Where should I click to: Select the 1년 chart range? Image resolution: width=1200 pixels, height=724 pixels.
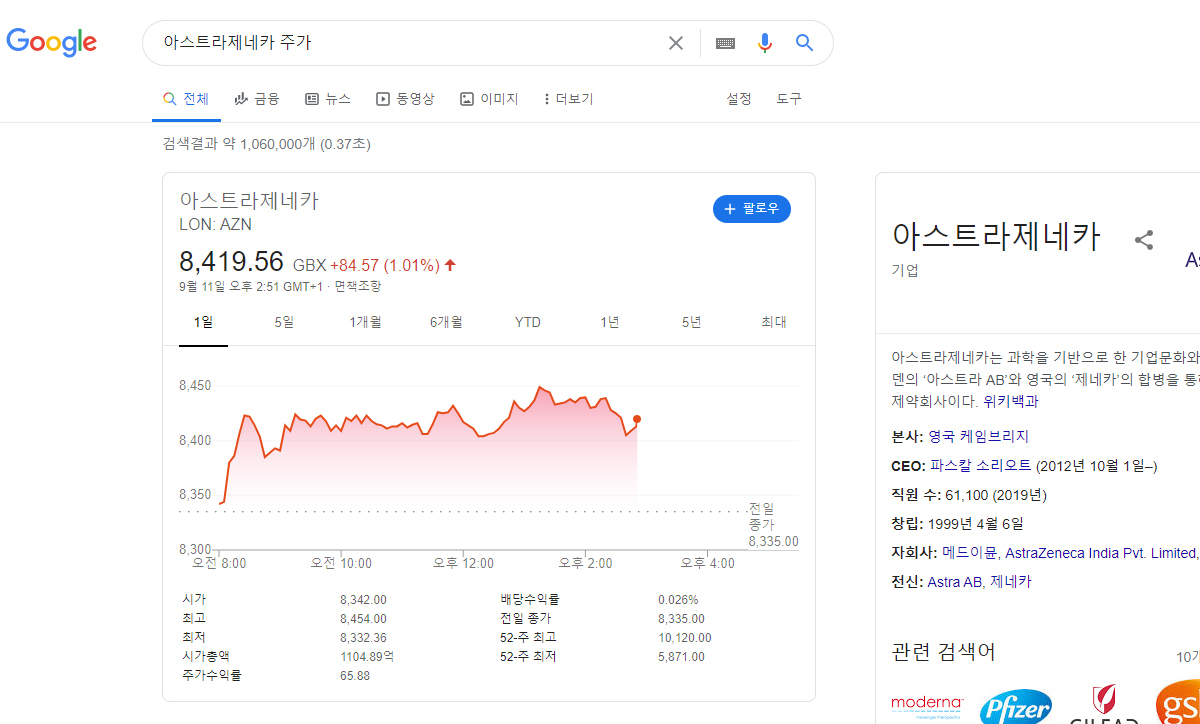(610, 322)
